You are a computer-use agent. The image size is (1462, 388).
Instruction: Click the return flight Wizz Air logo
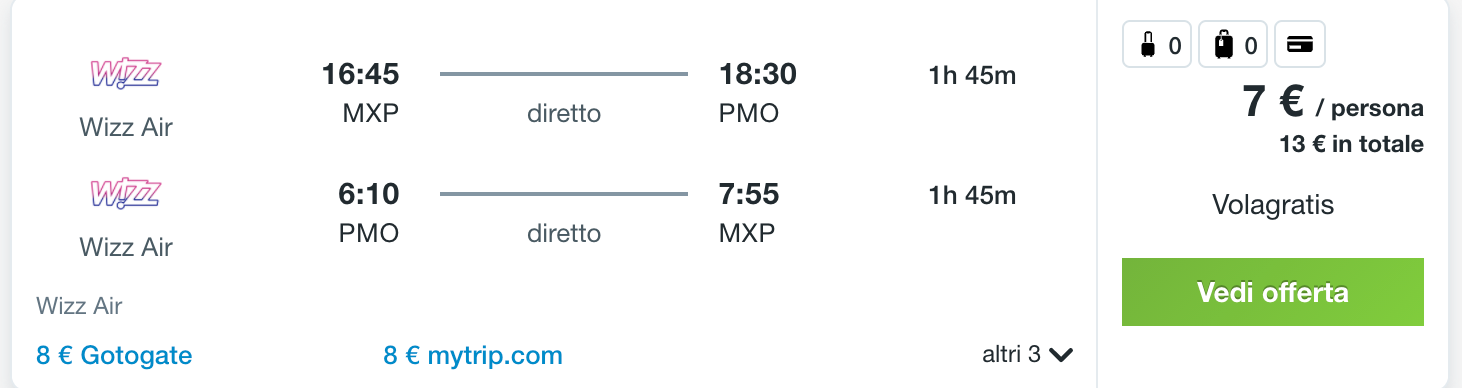click(126, 194)
